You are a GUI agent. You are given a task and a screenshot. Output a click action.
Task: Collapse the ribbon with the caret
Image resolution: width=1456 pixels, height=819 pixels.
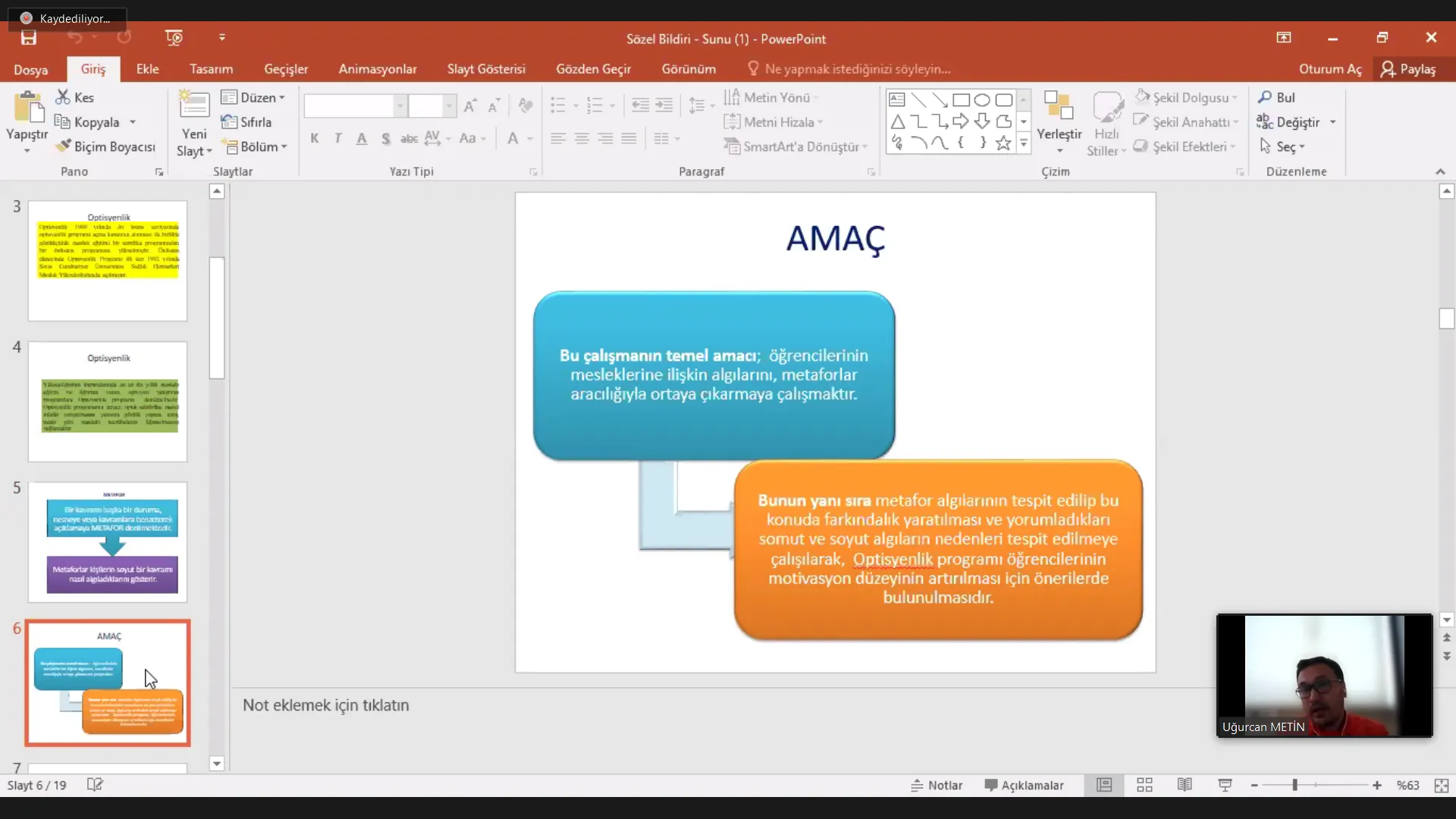(x=1440, y=172)
